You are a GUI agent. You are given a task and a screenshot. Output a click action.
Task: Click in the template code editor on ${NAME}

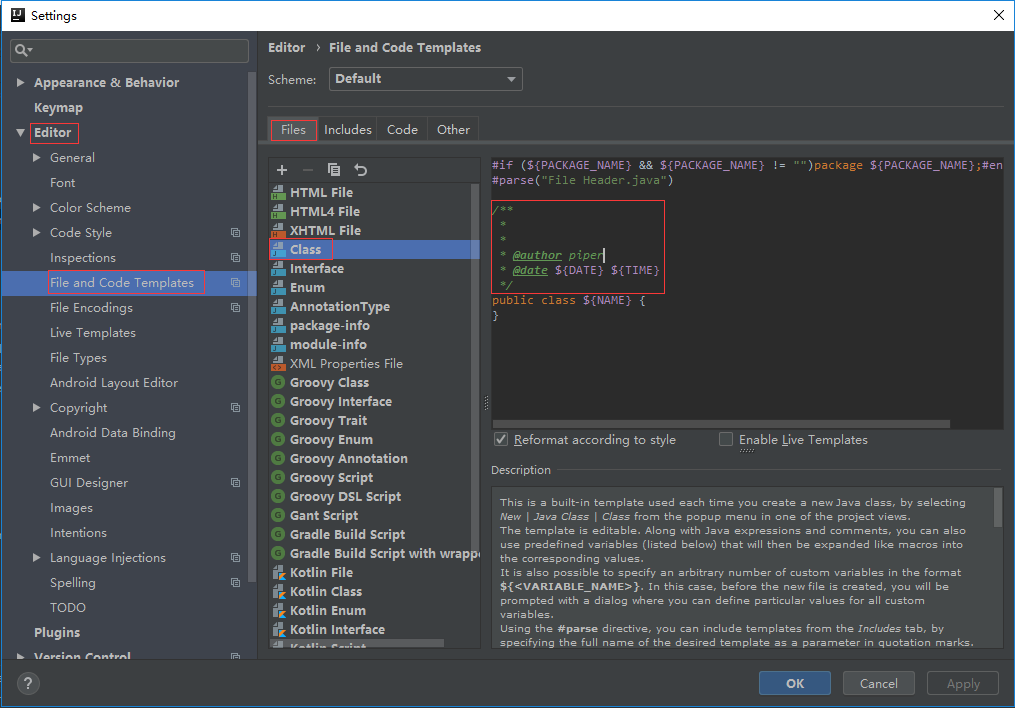click(607, 300)
